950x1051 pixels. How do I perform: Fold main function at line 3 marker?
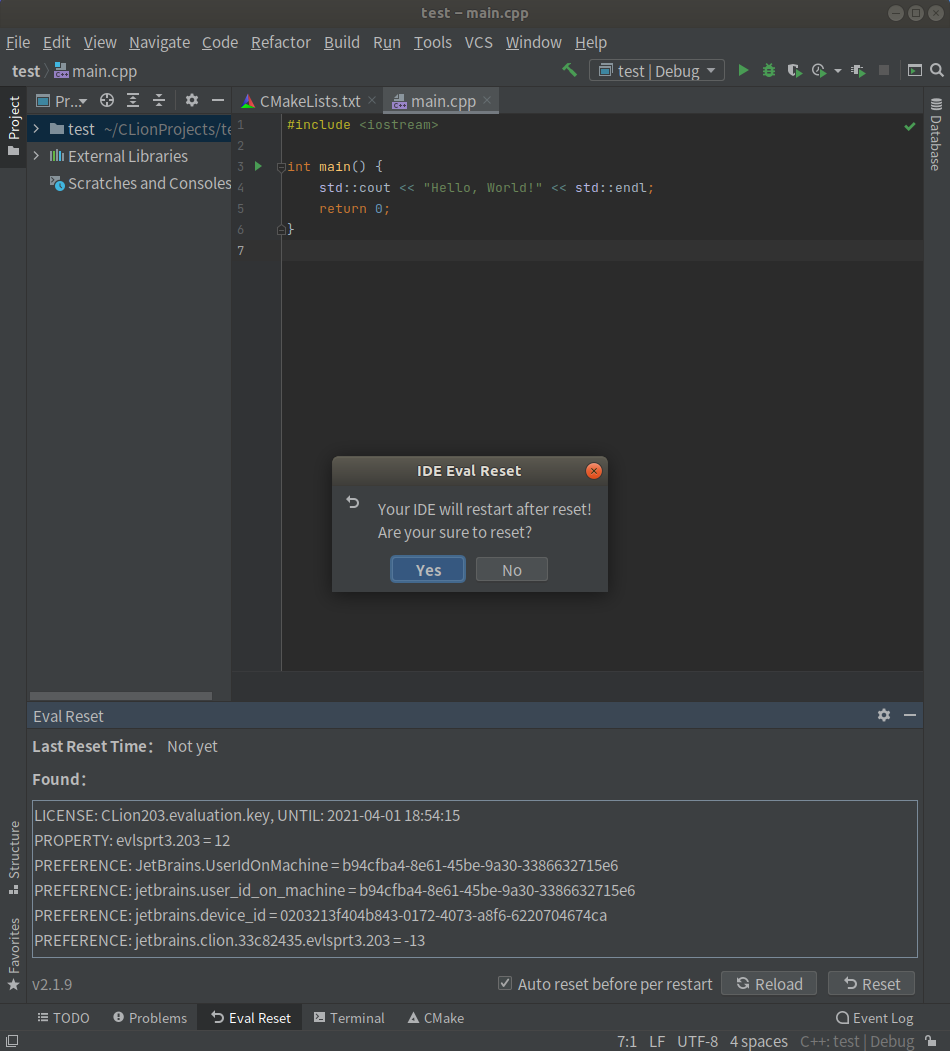pos(281,167)
